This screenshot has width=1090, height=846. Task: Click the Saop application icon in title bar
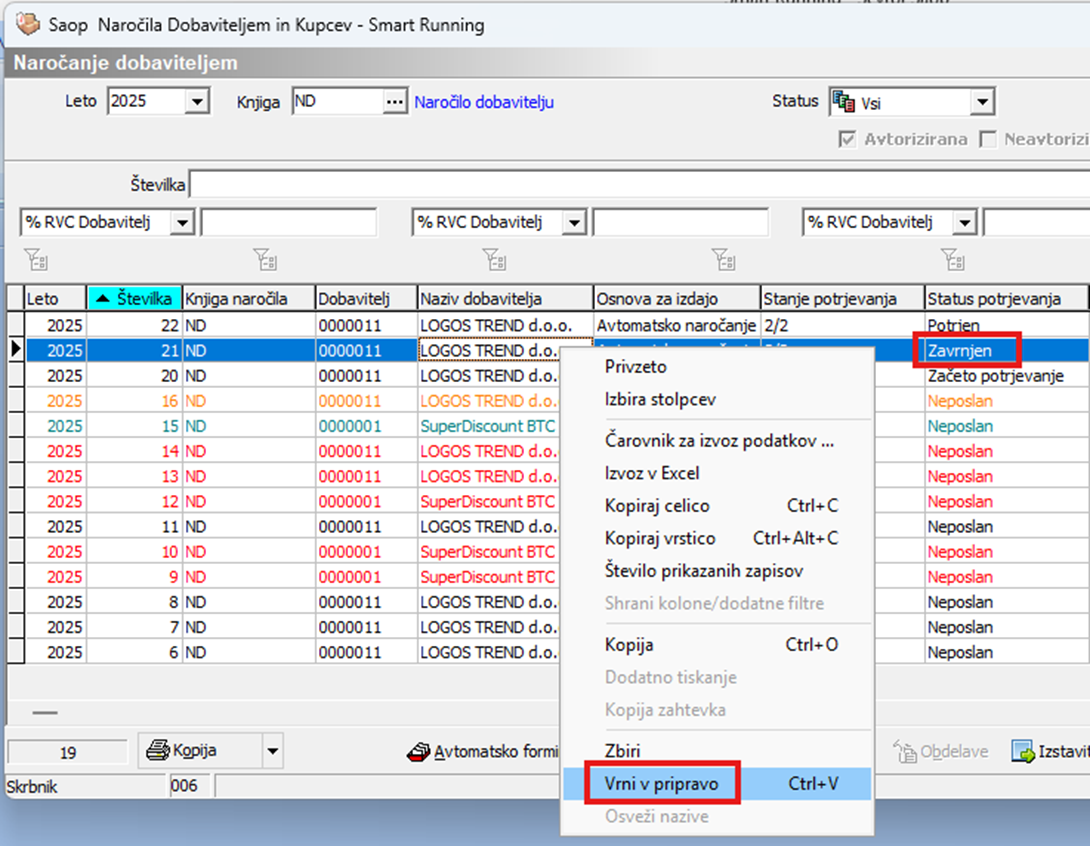(x=29, y=24)
